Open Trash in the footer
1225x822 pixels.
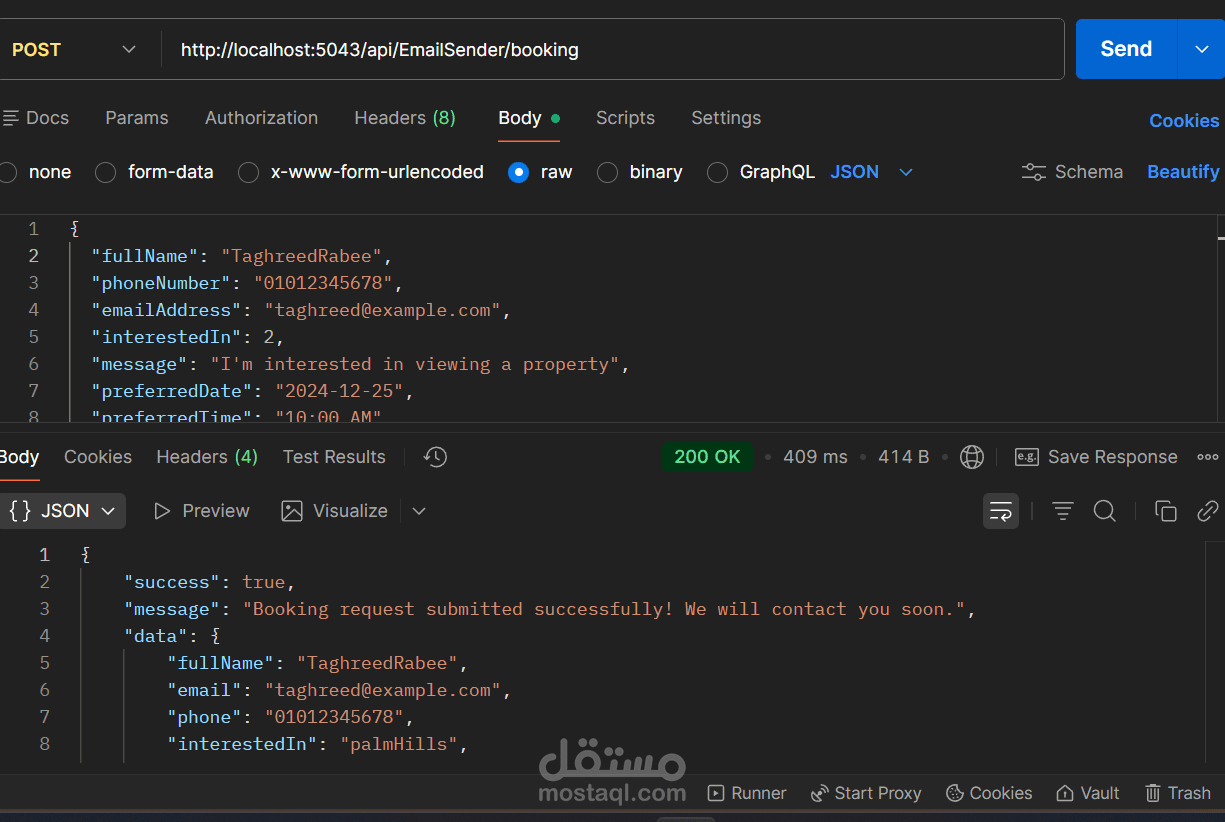[1178, 793]
